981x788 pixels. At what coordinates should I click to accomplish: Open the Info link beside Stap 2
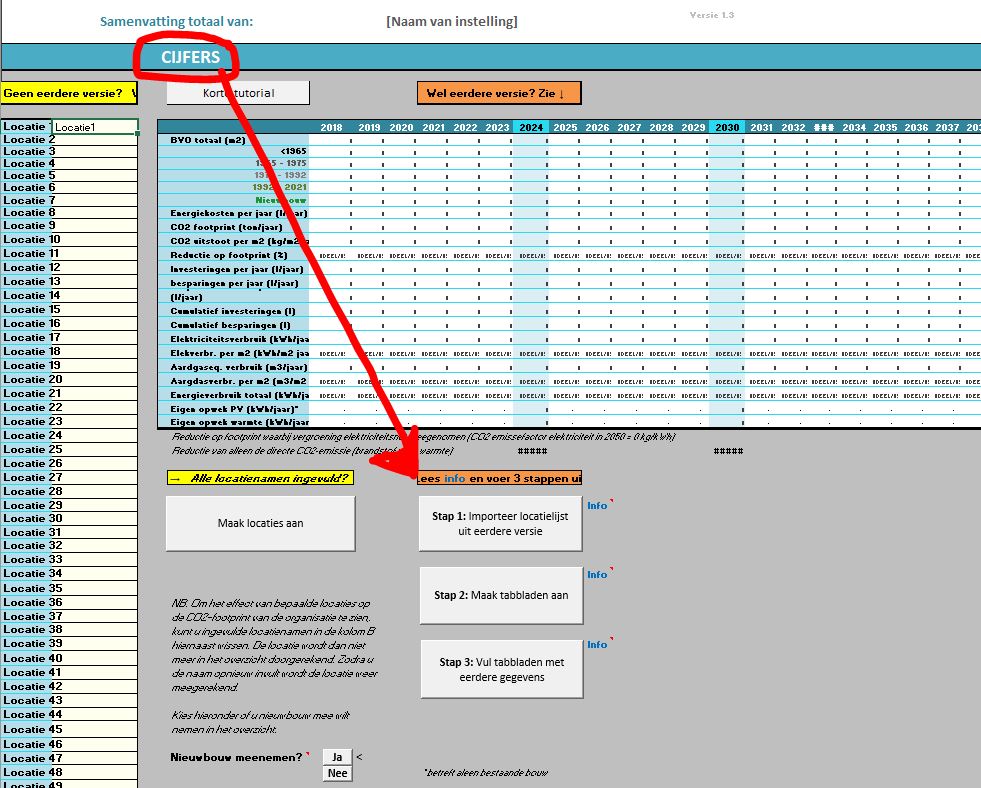coord(597,574)
